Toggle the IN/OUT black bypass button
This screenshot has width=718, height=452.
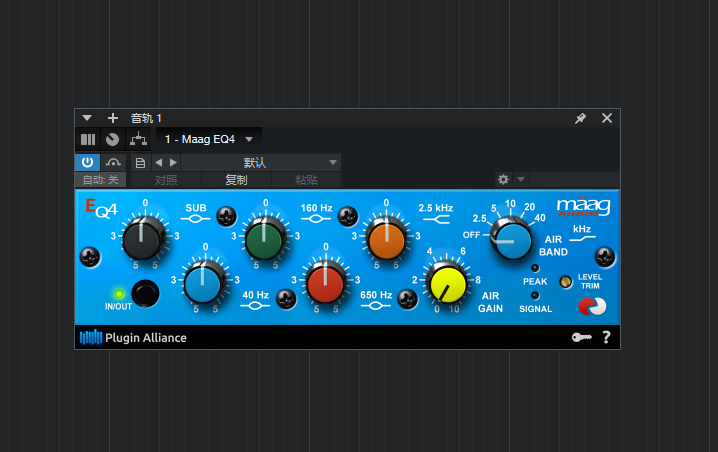click(x=145, y=294)
